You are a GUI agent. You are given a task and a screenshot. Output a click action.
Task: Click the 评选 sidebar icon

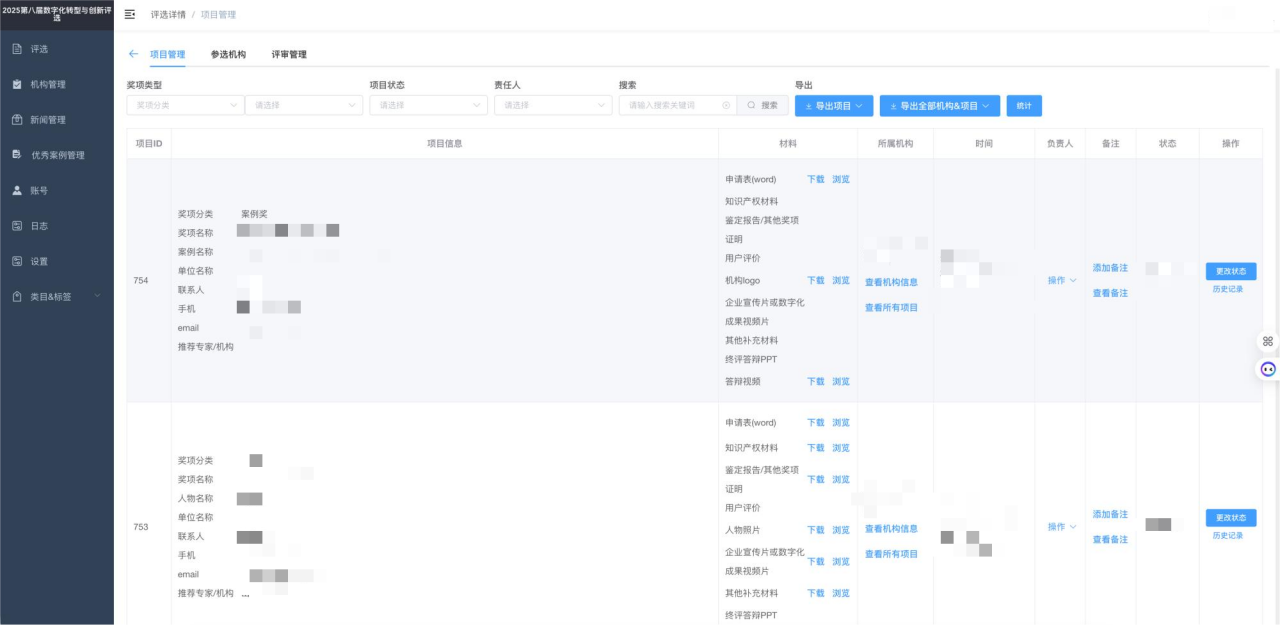pyautogui.click(x=17, y=49)
